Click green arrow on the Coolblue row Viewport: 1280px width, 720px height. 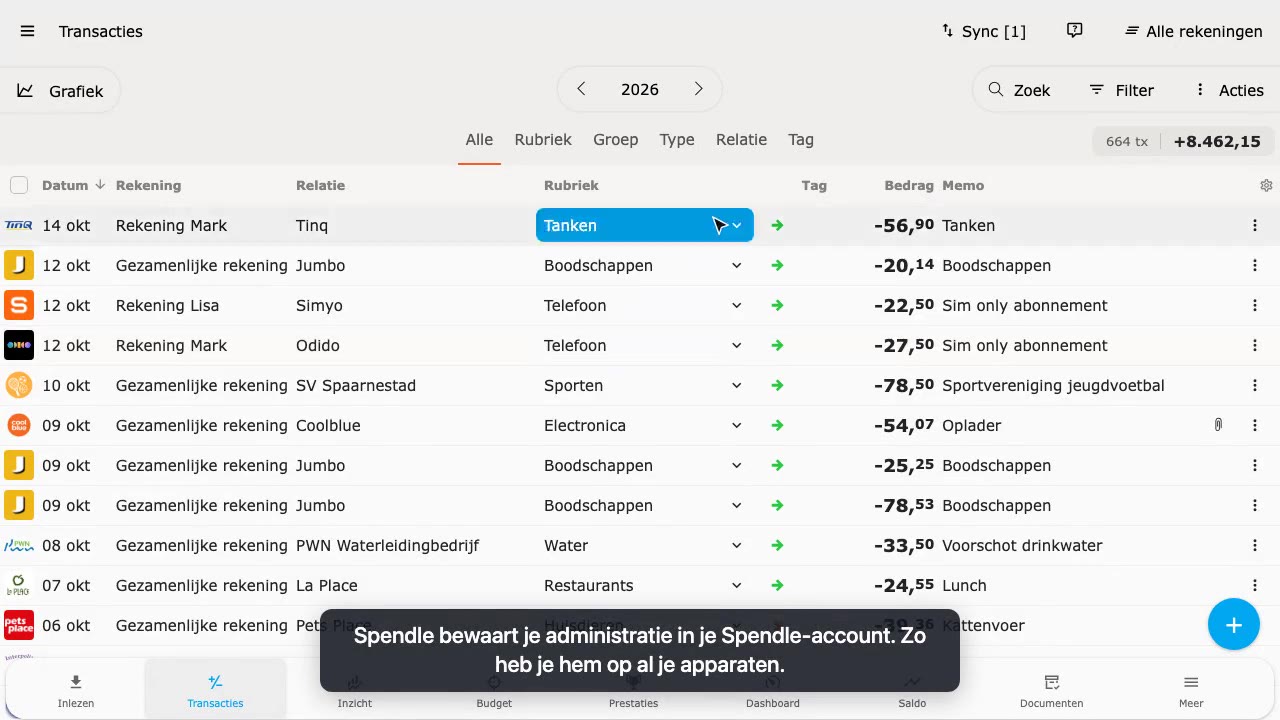click(x=777, y=425)
